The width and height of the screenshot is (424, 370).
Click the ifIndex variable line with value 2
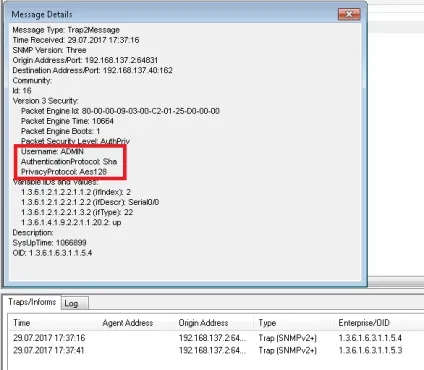pyautogui.click(x=76, y=192)
